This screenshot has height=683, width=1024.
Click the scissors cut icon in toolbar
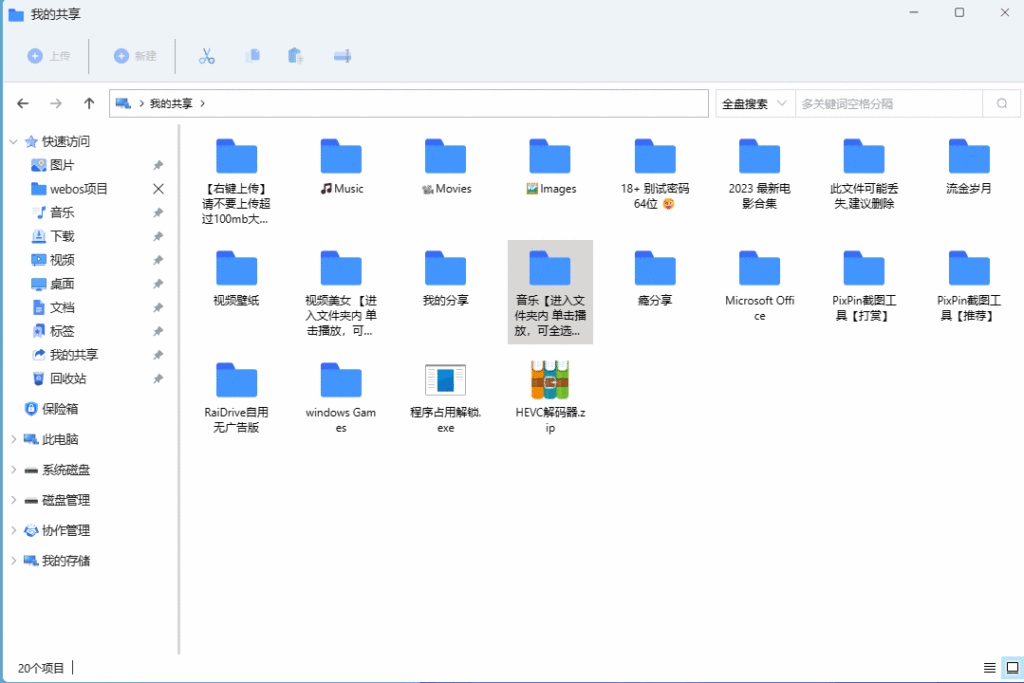[x=207, y=56]
